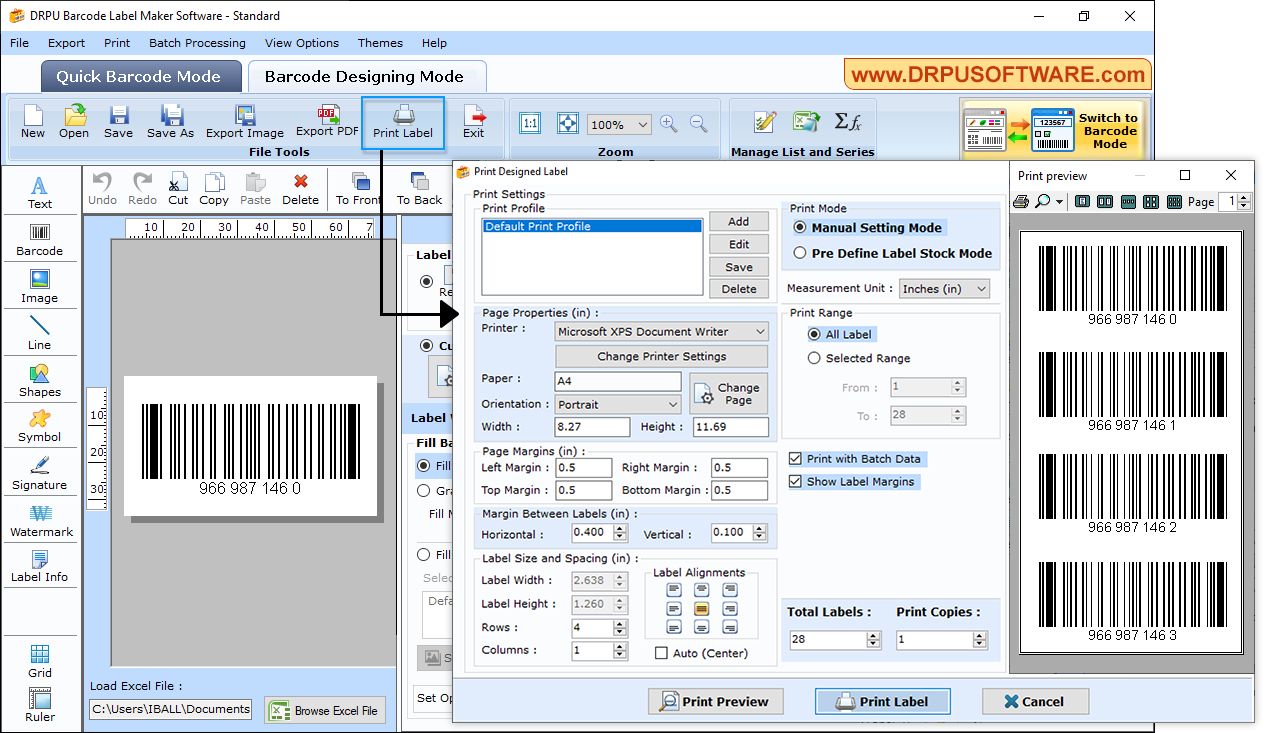The image size is (1264, 733).
Task: Click Change Printer Settings
Action: 661,356
